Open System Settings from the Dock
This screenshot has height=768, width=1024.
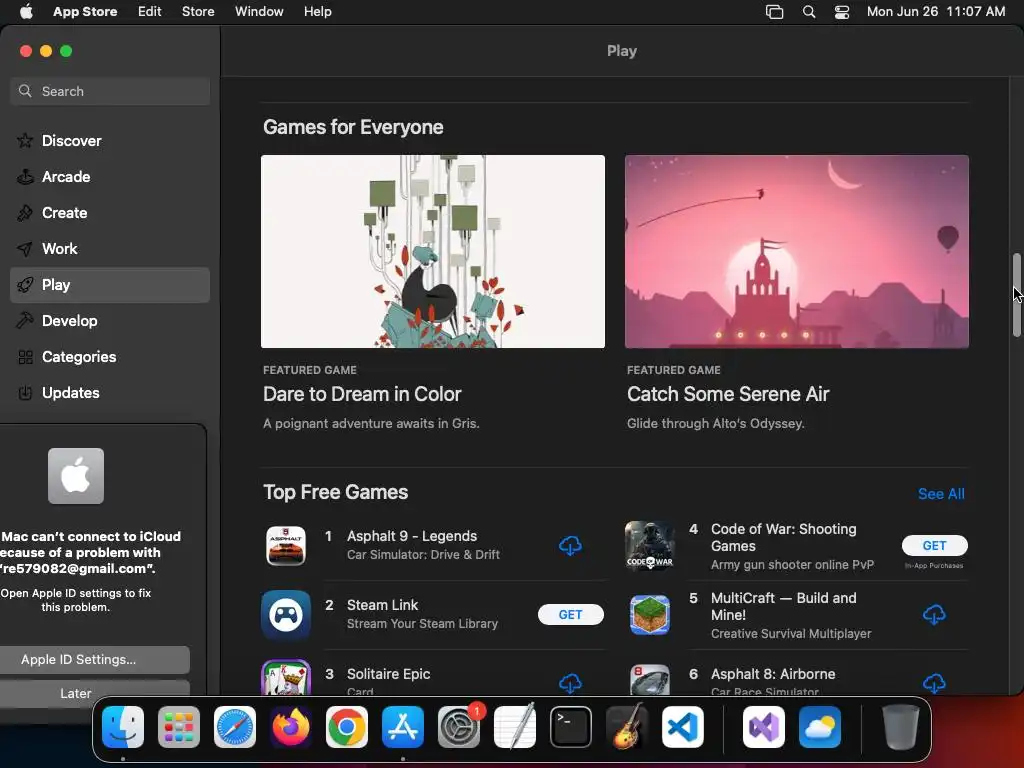pos(458,727)
